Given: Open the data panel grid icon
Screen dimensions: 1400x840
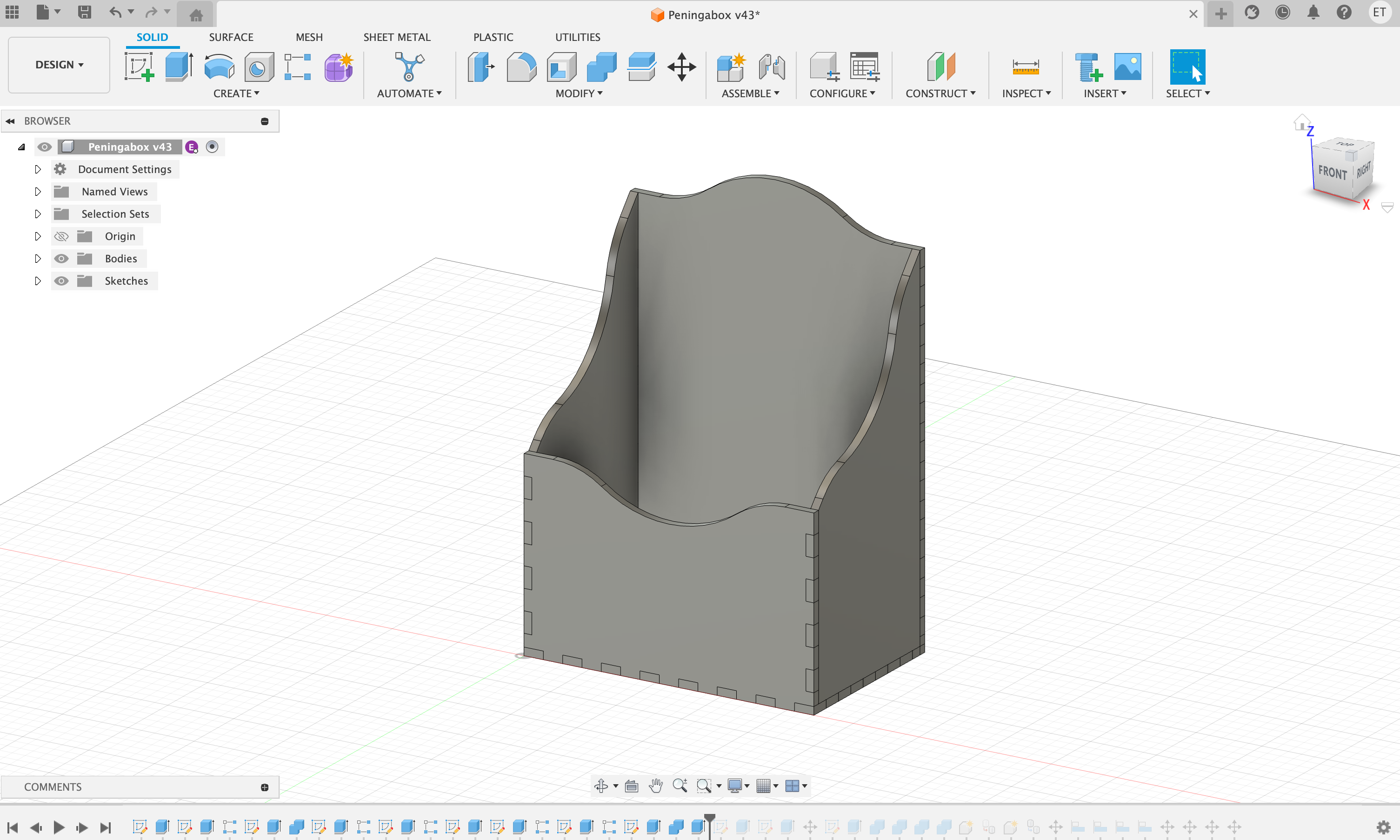Looking at the screenshot, I should click(12, 12).
